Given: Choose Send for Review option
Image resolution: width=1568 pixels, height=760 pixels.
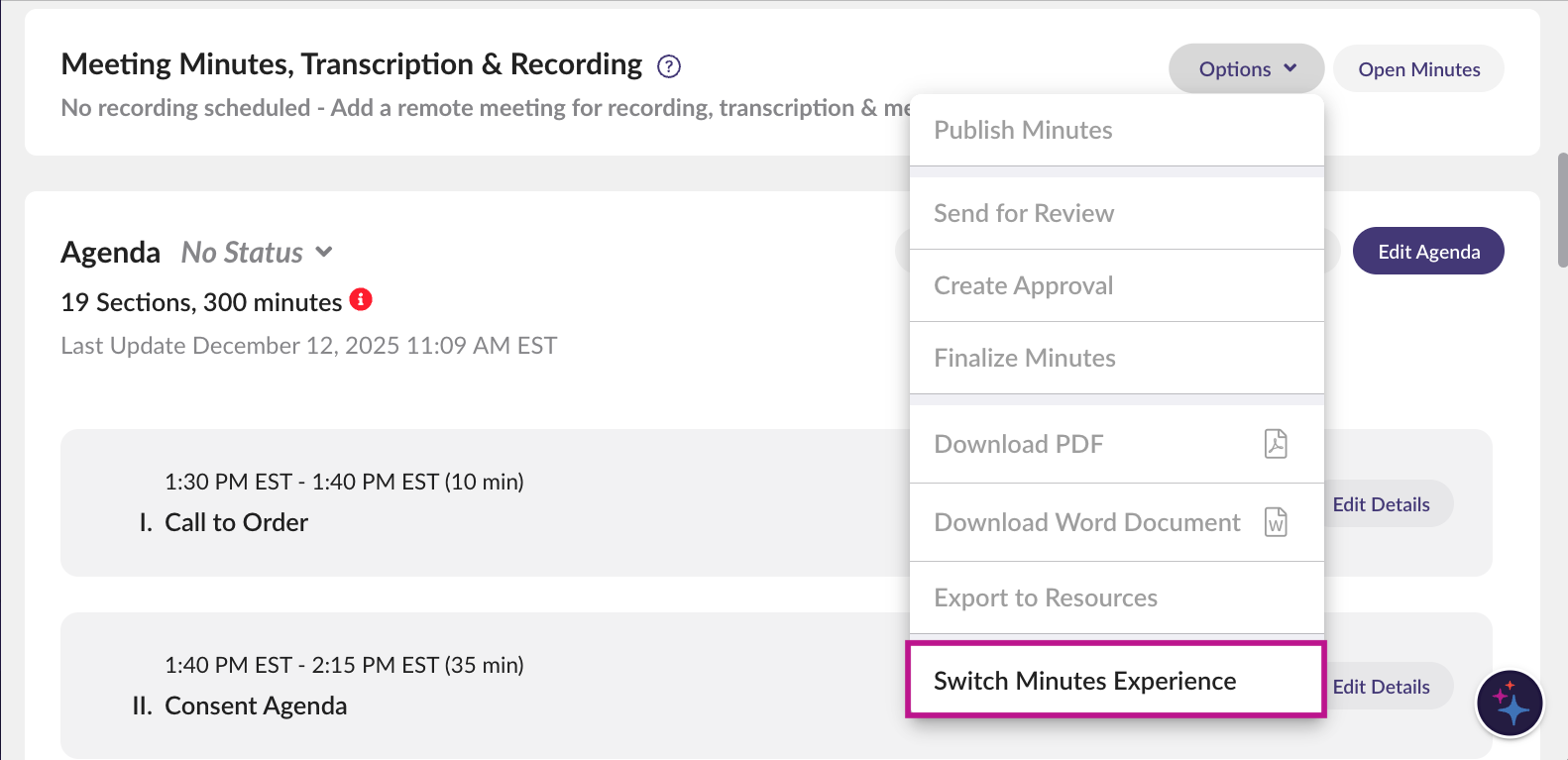Looking at the screenshot, I should point(1024,214).
